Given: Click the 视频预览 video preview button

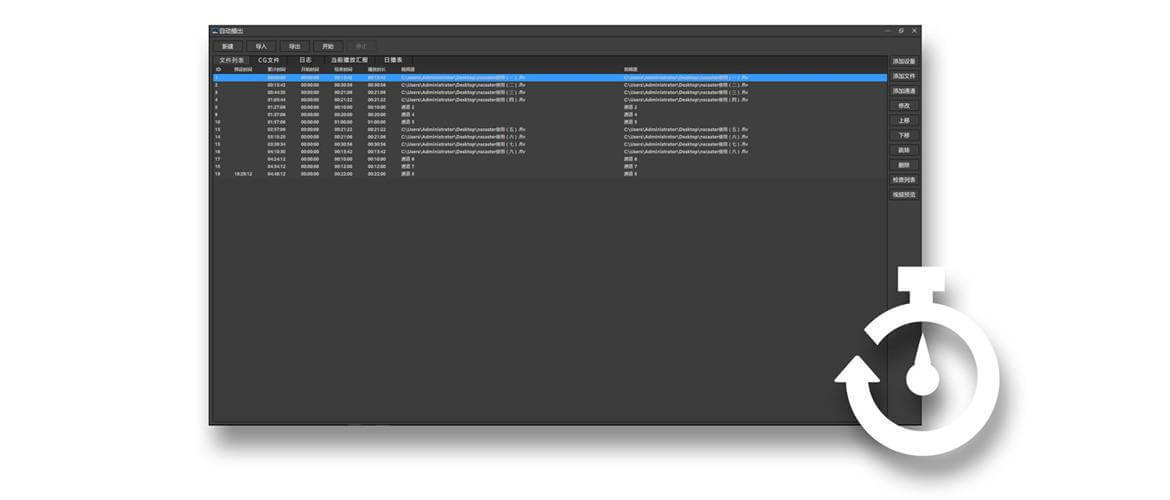Looking at the screenshot, I should point(904,195).
